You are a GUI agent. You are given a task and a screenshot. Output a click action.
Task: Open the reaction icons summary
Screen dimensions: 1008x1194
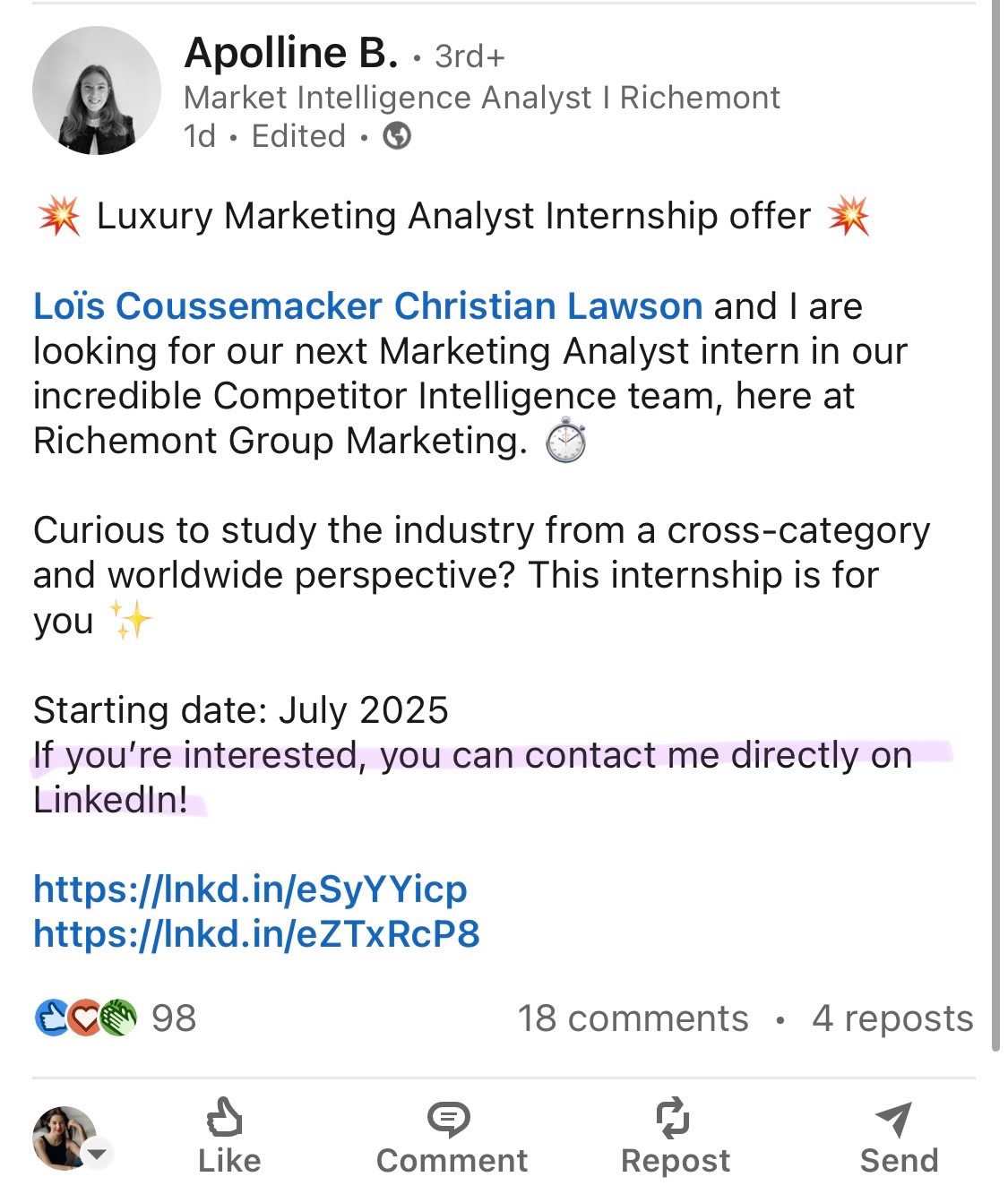[x=85, y=1018]
